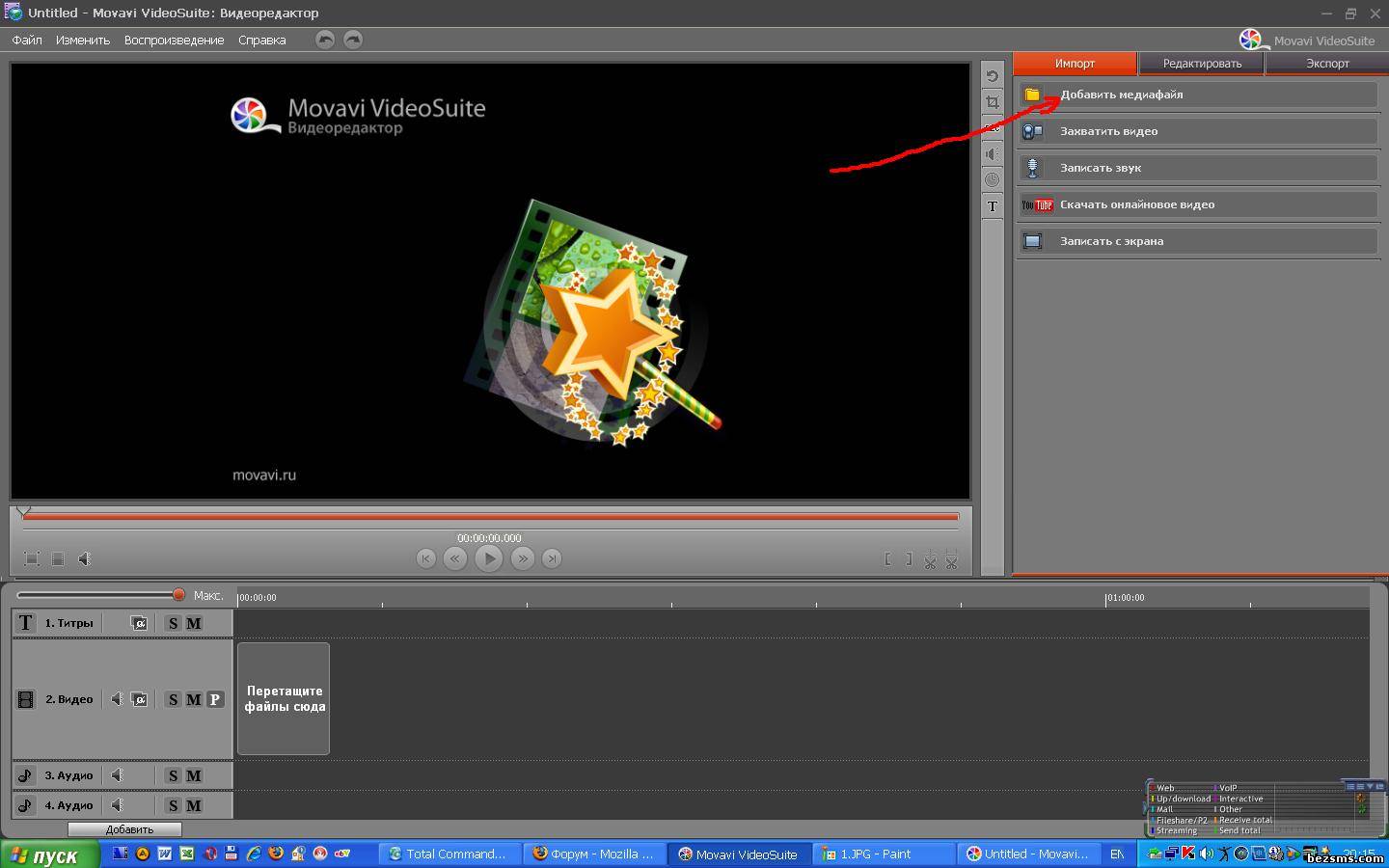1389x868 pixels.
Task: Open the Изменить menu
Action: click(x=83, y=41)
